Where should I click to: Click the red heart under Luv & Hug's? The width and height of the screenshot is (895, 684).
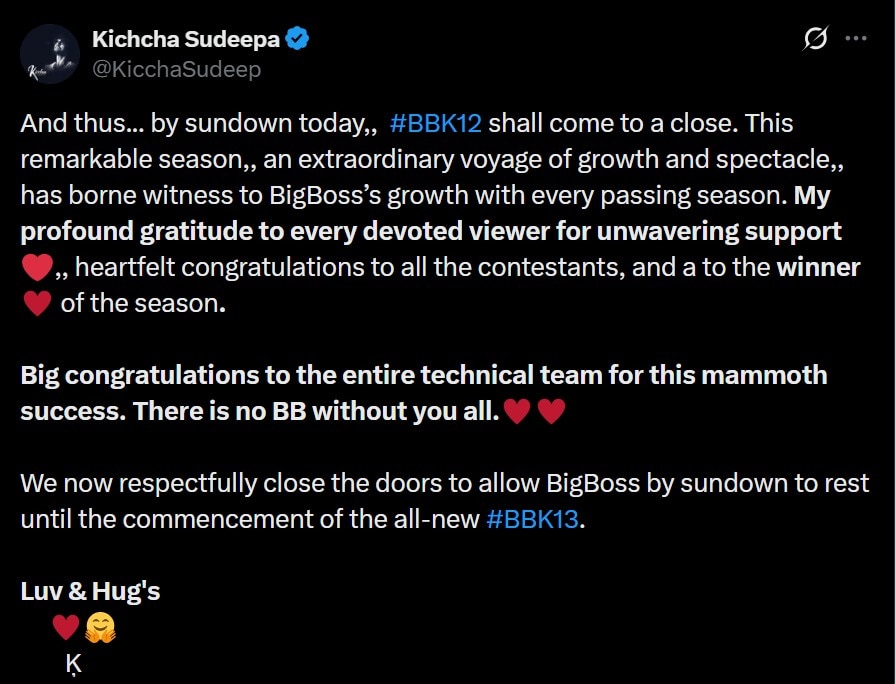click(x=66, y=627)
